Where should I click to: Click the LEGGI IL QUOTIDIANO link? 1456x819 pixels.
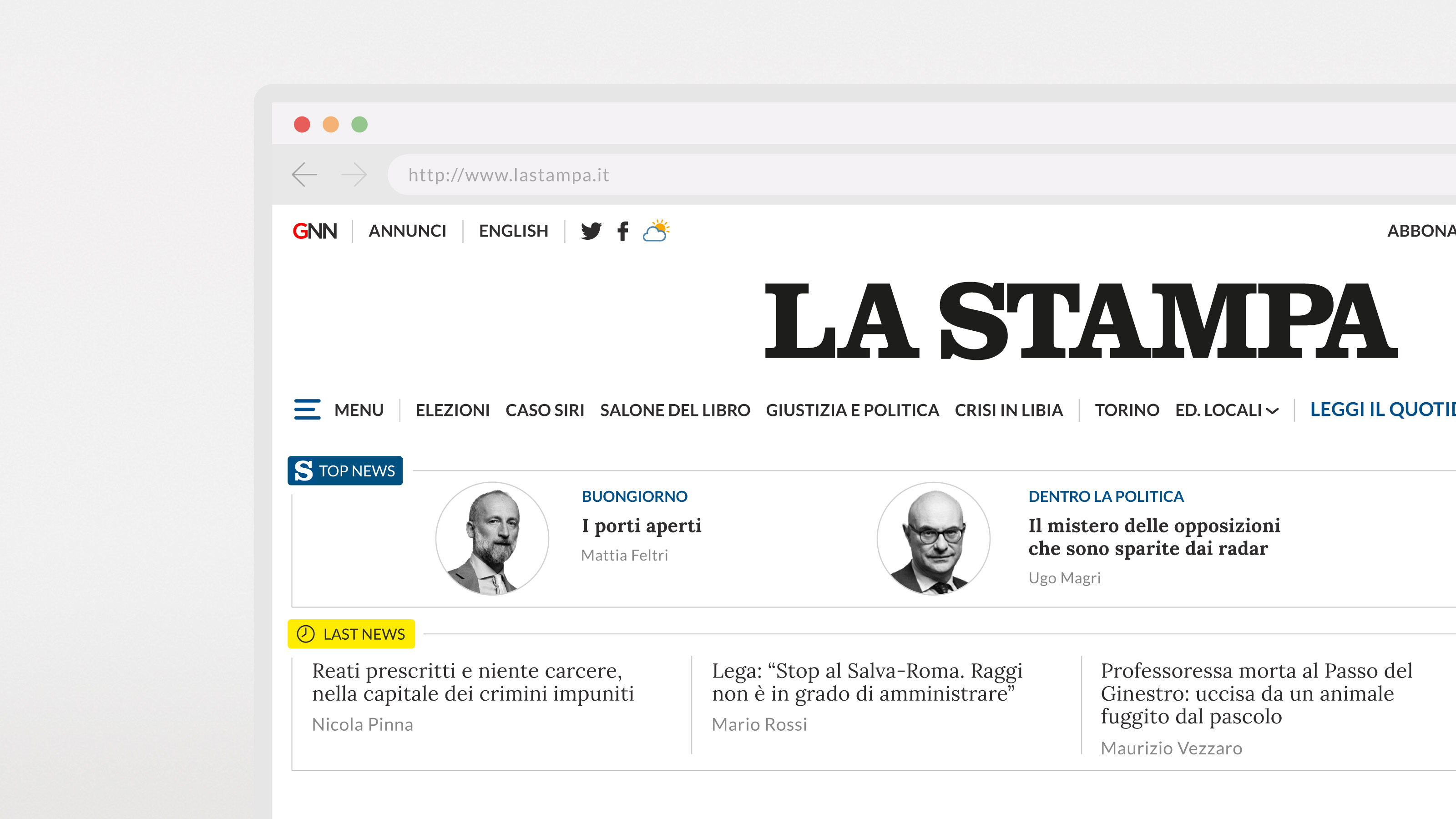pyautogui.click(x=1383, y=409)
